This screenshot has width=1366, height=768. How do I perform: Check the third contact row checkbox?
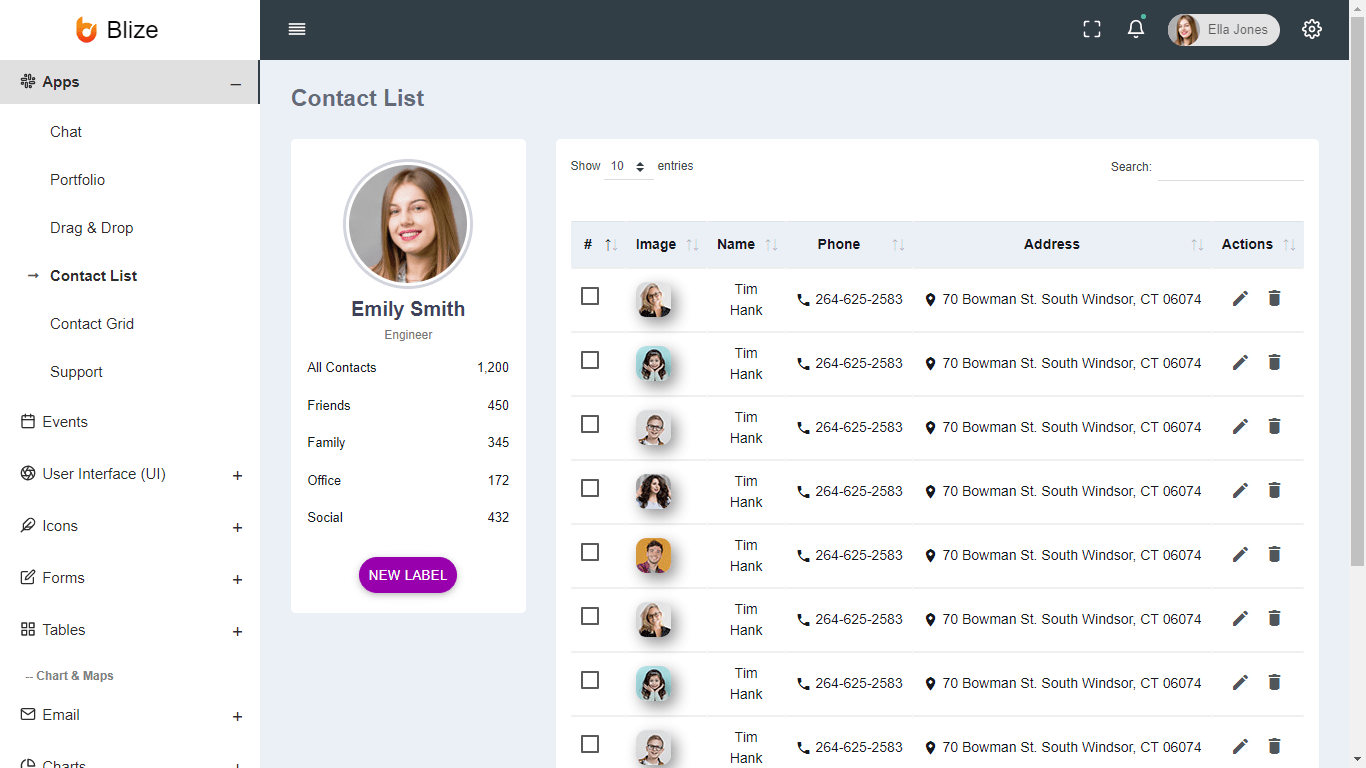[x=590, y=424]
